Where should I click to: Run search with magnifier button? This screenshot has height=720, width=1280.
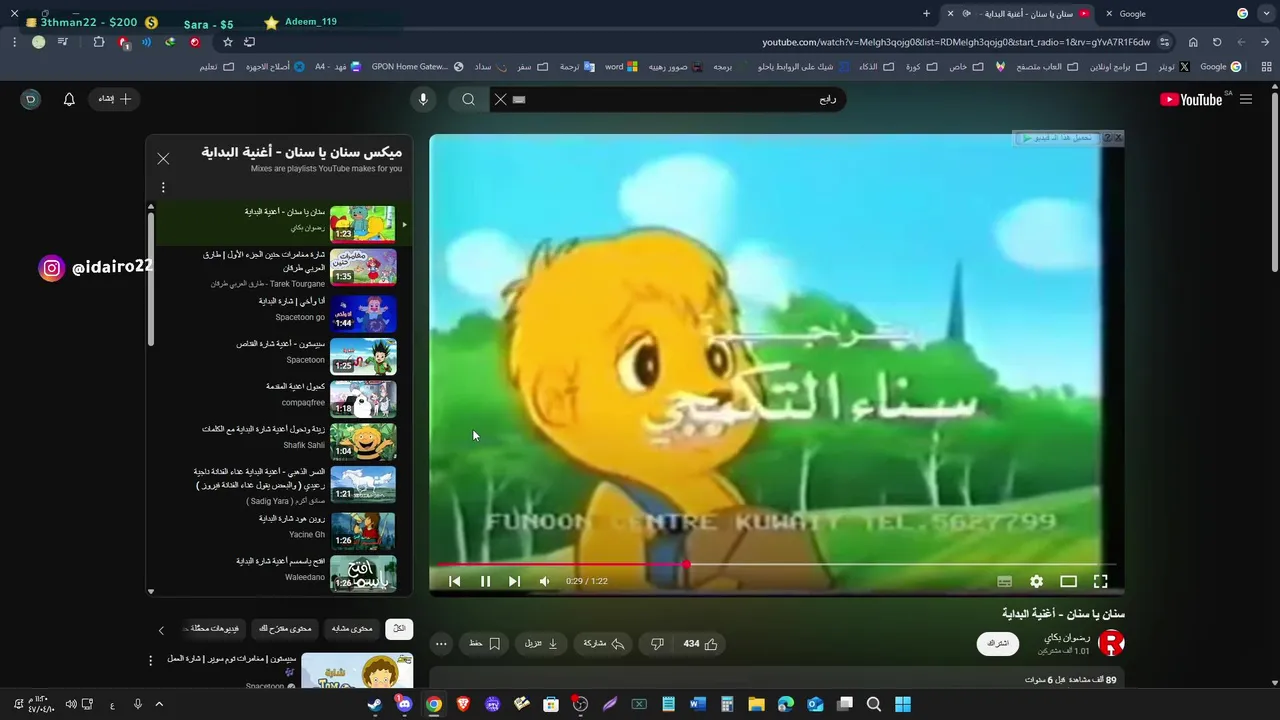tap(468, 99)
